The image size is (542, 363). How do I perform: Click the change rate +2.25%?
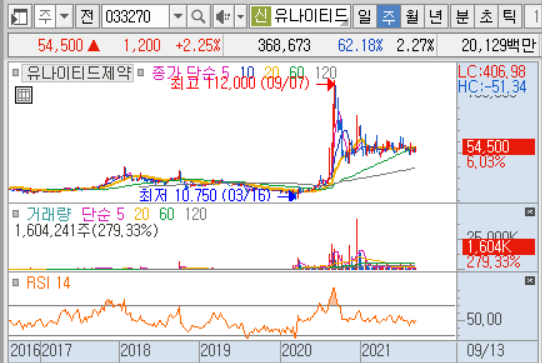[x=198, y=45]
